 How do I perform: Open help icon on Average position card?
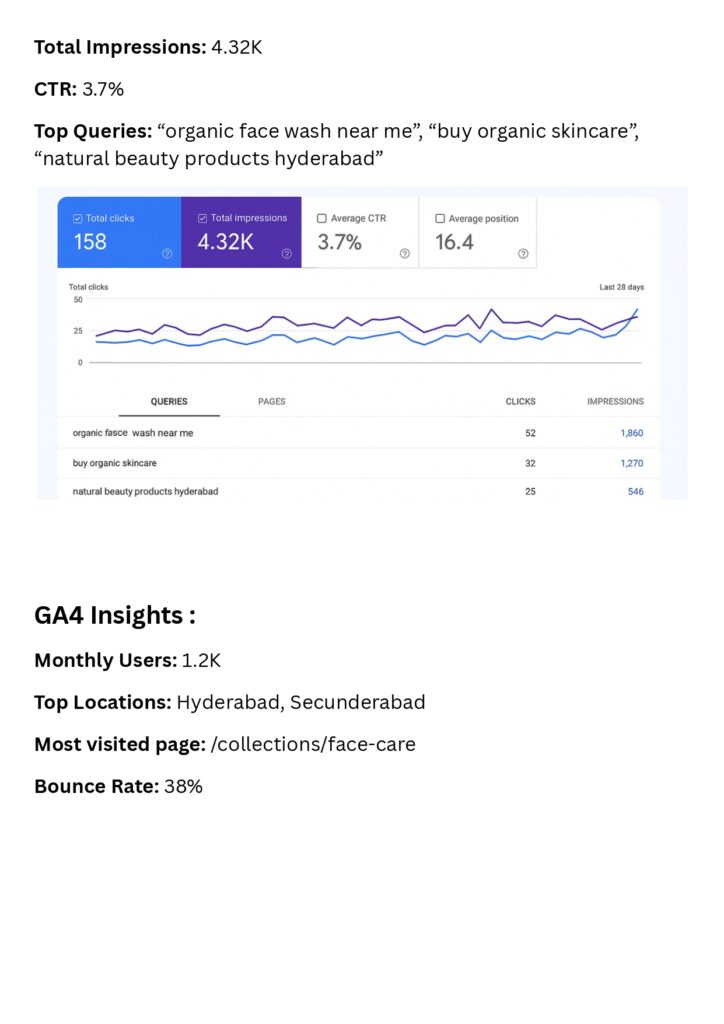tap(522, 254)
